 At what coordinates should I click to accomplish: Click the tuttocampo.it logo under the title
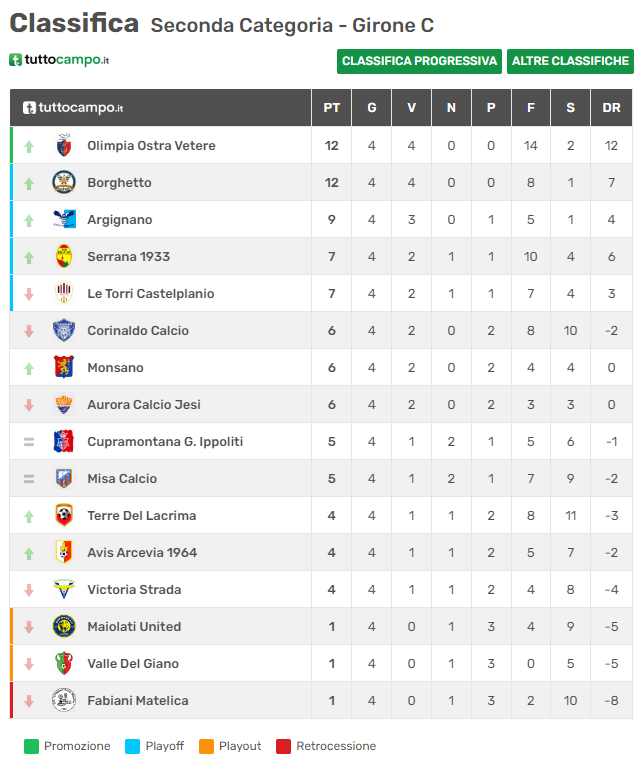(59, 60)
